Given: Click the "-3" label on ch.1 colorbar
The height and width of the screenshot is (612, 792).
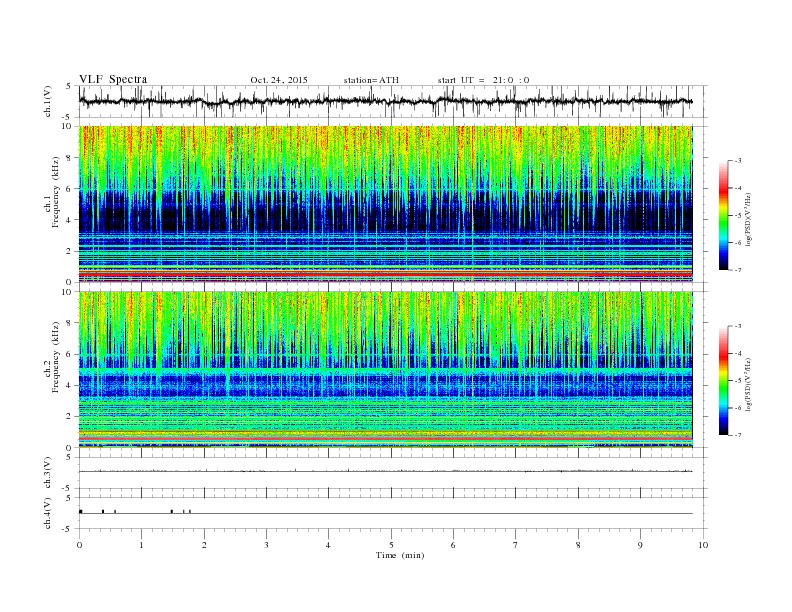Looking at the screenshot, I should coord(737,161).
